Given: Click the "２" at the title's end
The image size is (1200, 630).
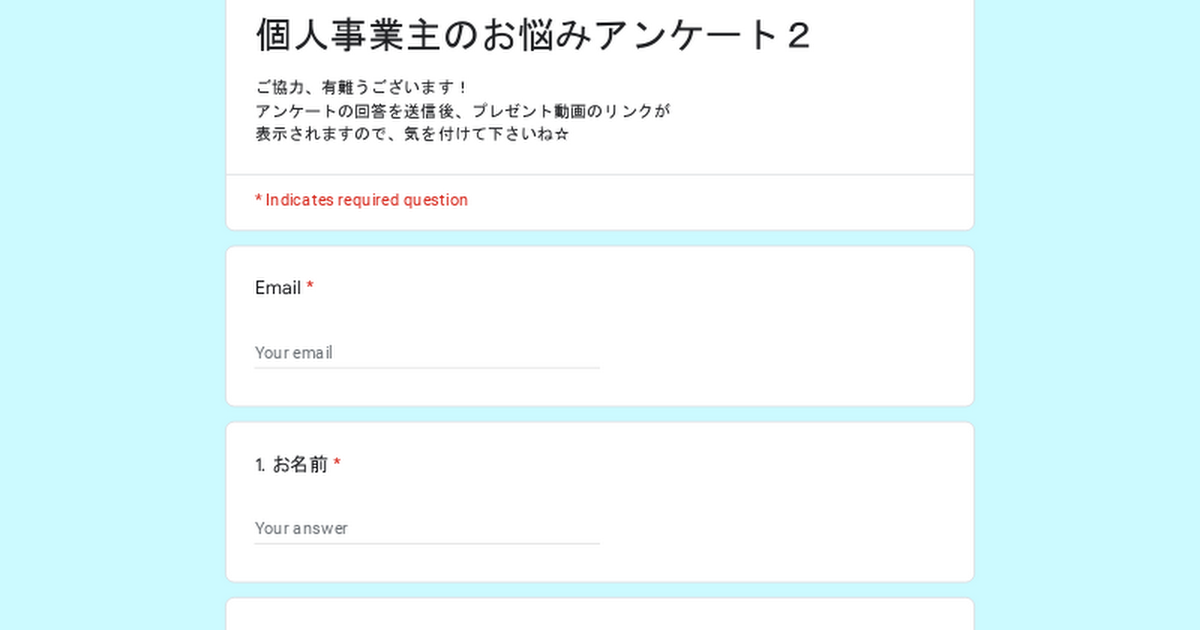Looking at the screenshot, I should pyautogui.click(x=797, y=36).
